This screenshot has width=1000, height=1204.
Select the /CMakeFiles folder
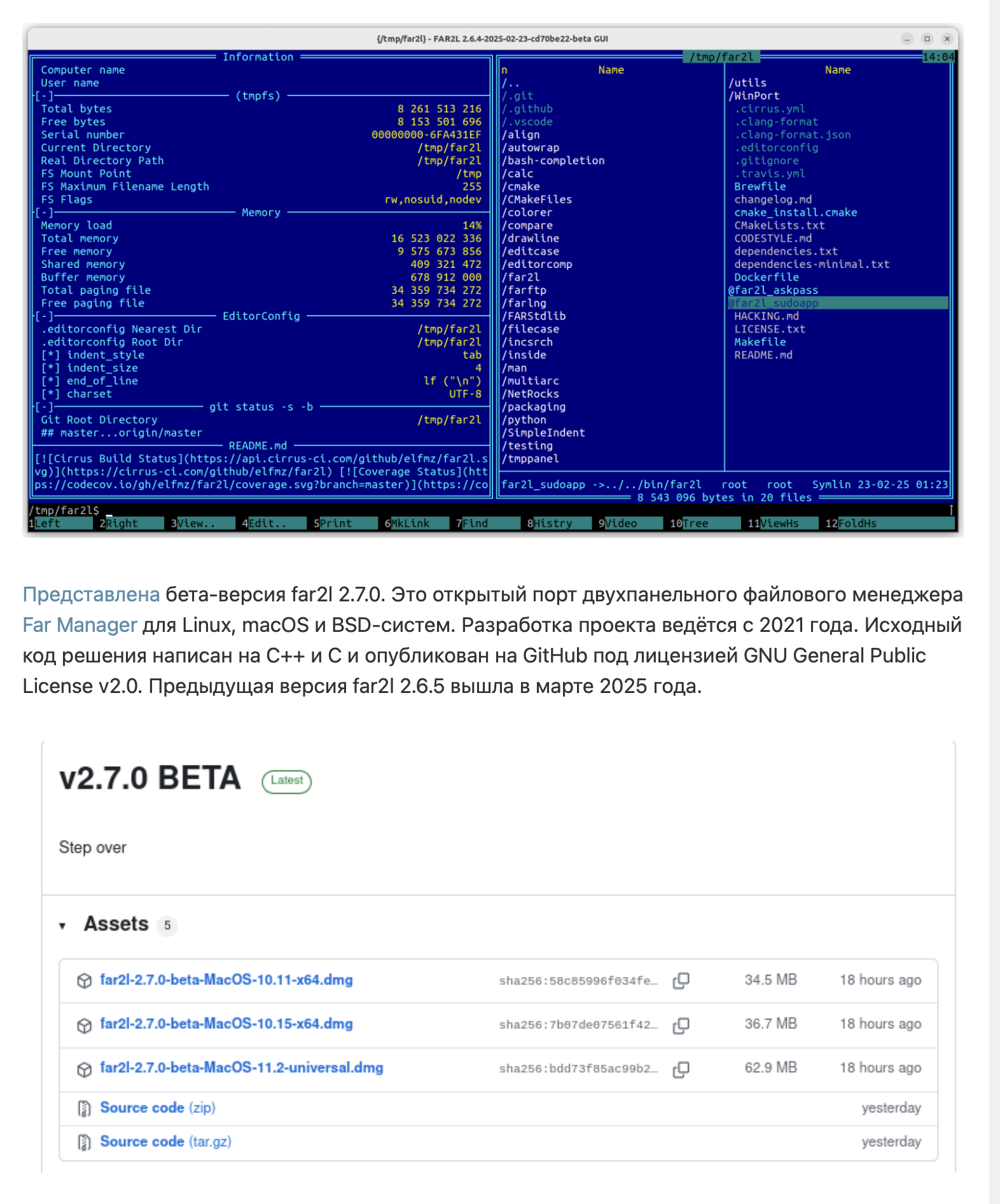click(x=537, y=200)
